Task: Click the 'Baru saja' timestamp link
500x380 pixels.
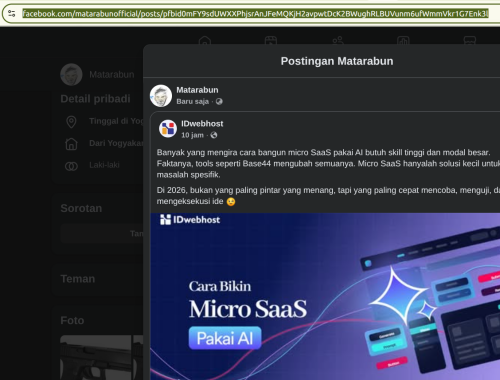Action: [x=192, y=101]
